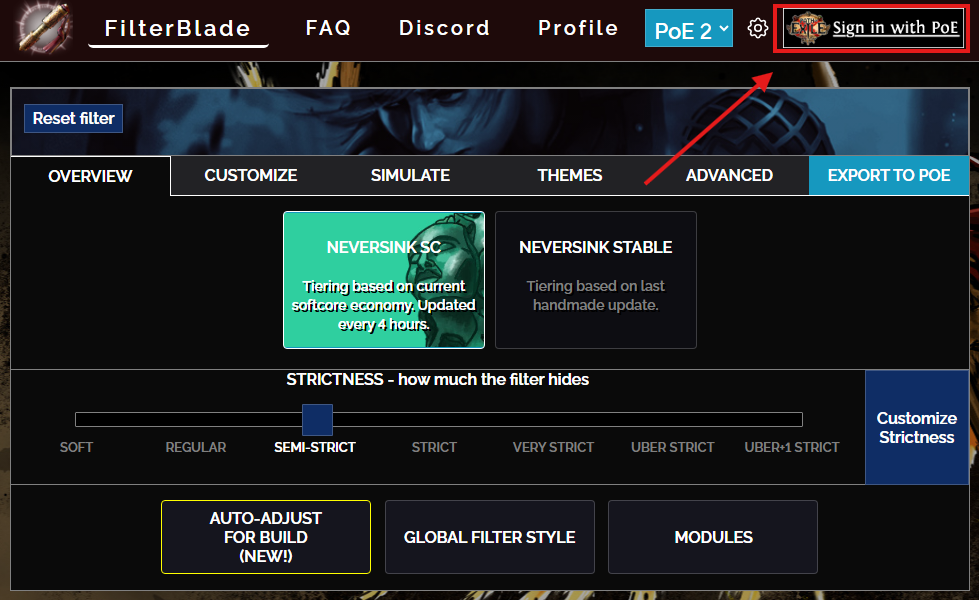Click the Reset filter button

point(73,119)
